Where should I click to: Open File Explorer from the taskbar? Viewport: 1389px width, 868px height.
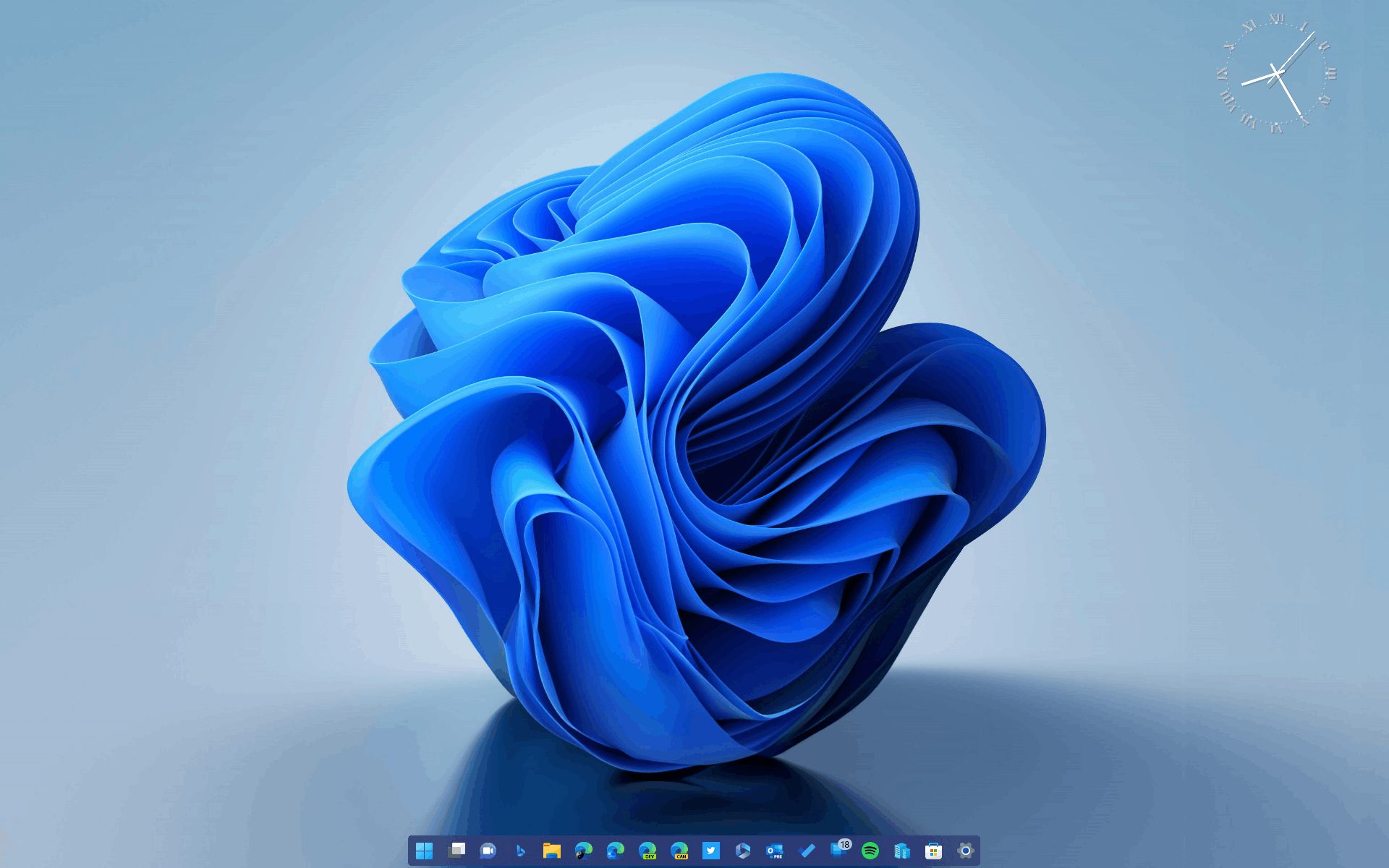(552, 851)
